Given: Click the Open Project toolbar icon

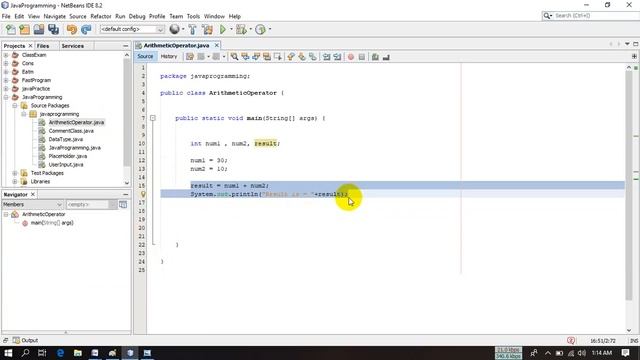Looking at the screenshot, I should coord(39,29).
